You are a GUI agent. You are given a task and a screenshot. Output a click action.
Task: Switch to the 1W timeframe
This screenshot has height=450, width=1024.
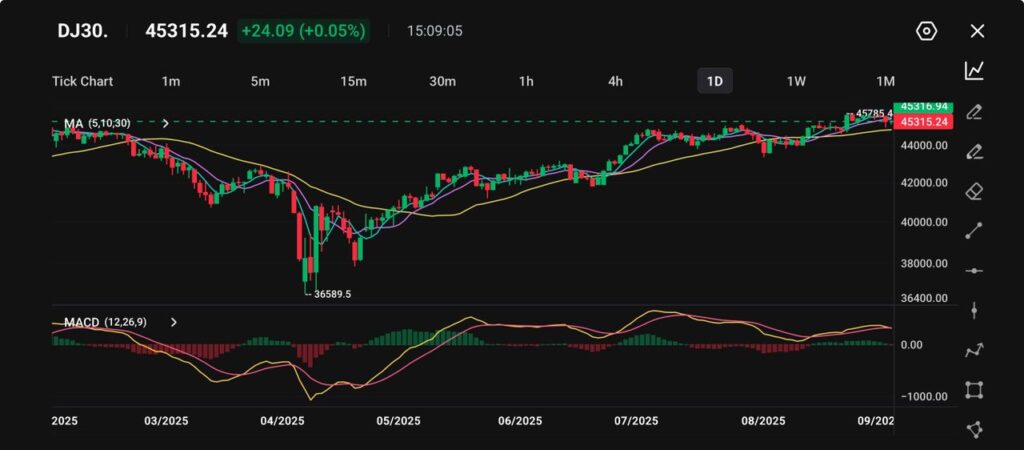[796, 81]
